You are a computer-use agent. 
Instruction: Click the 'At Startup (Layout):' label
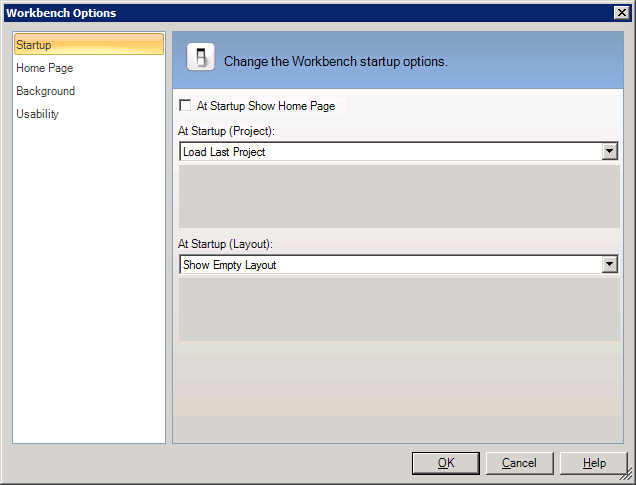pos(225,244)
